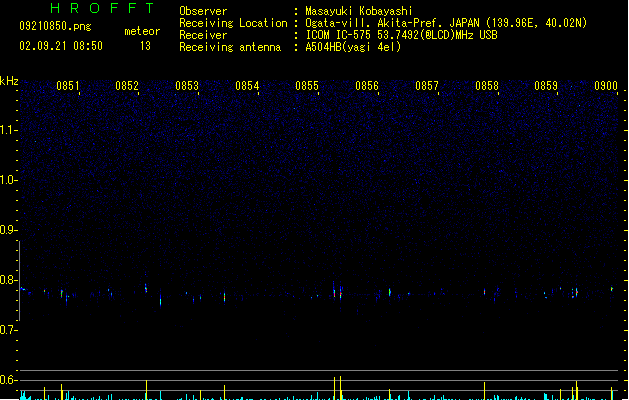
Task: Click the 0900 time marker
Action: pyautogui.click(x=606, y=86)
